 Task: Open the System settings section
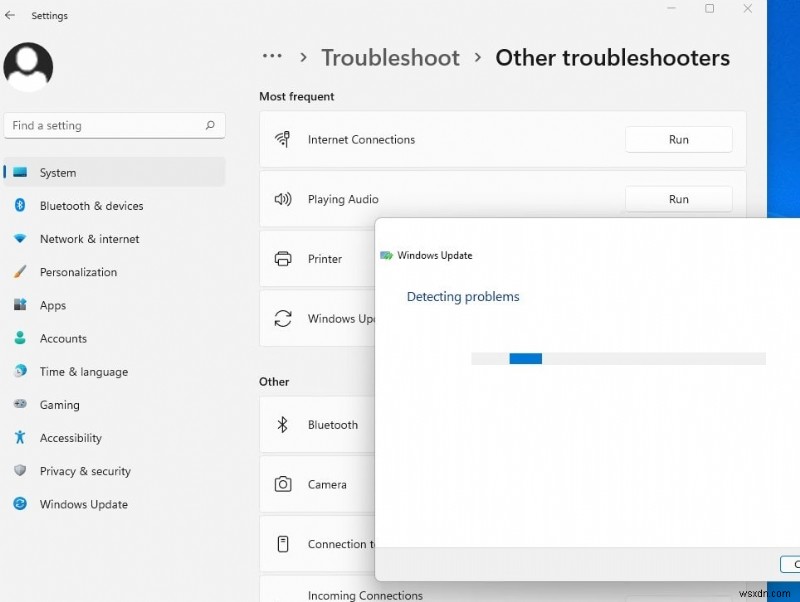[60, 172]
